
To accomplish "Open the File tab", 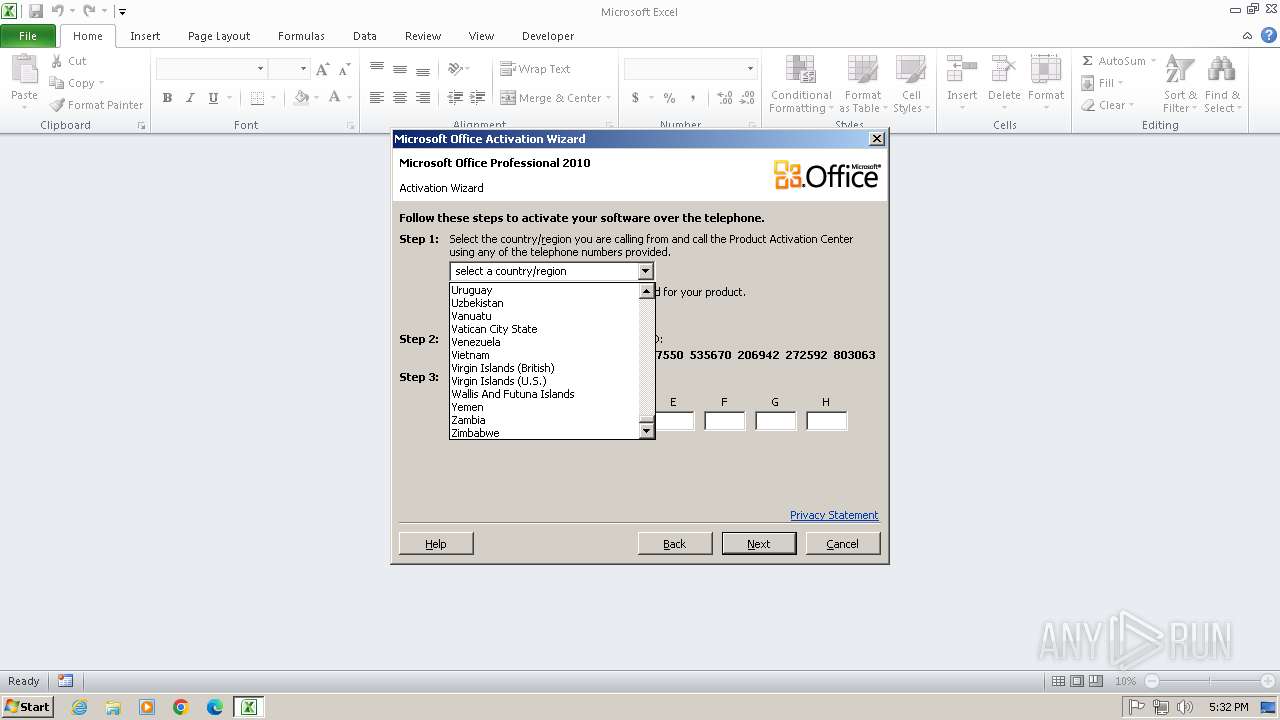I will pyautogui.click(x=28, y=36).
